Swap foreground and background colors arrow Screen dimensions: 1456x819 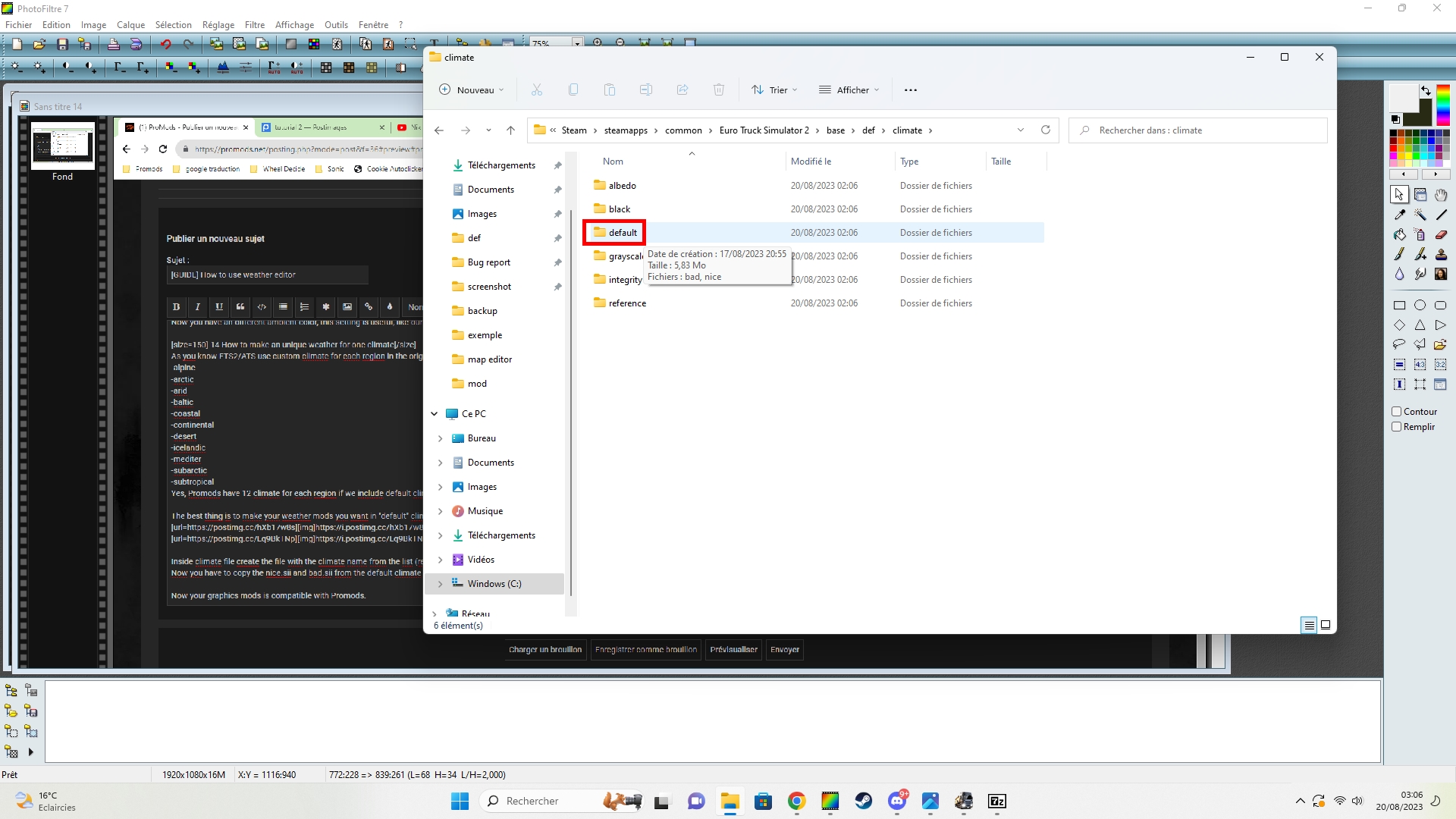(x=1426, y=90)
